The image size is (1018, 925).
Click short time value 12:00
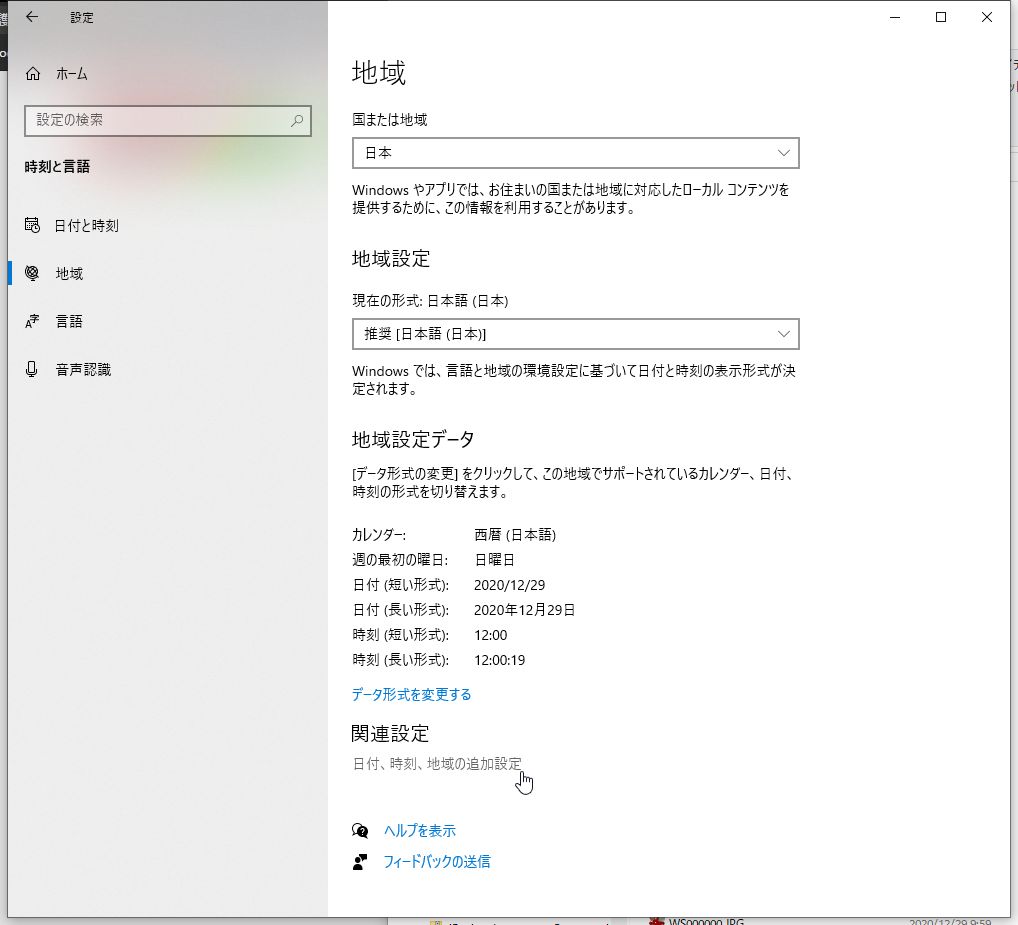(x=491, y=635)
